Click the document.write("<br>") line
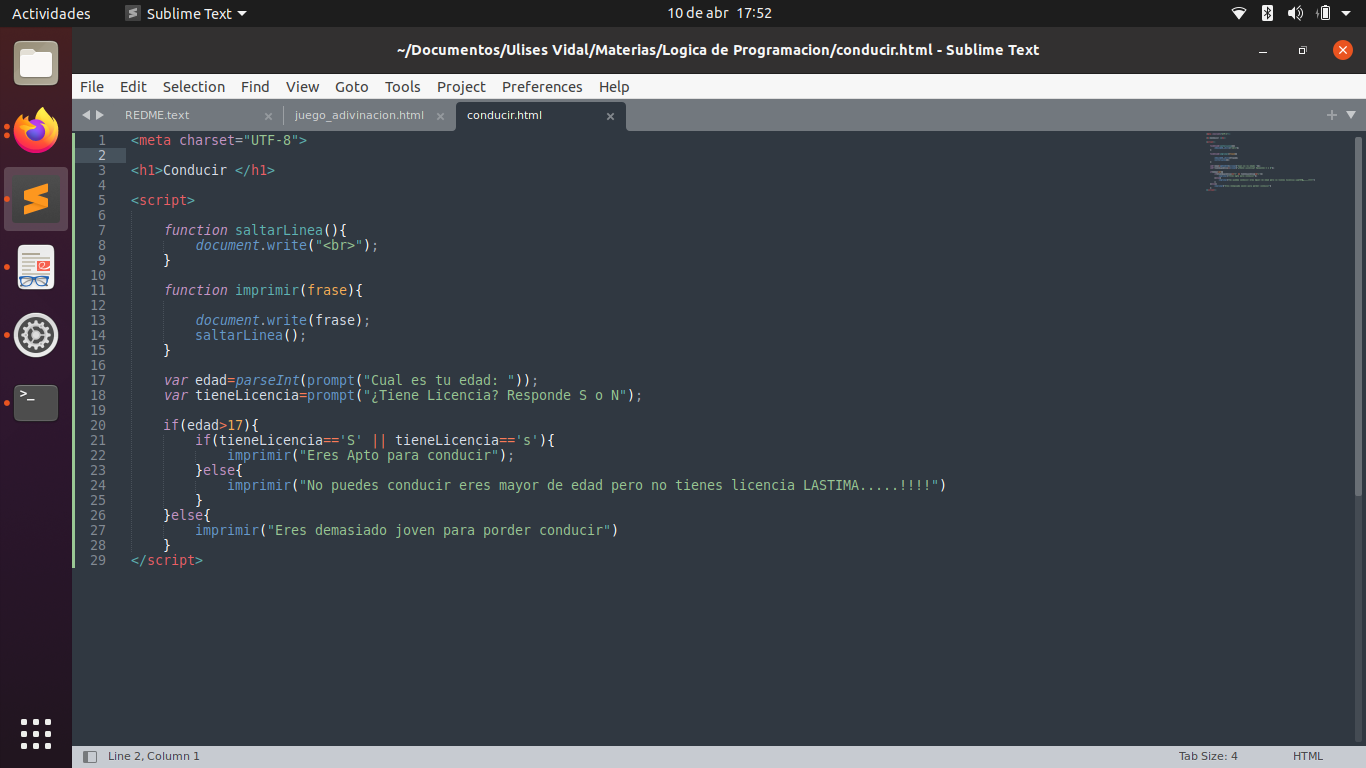Image resolution: width=1366 pixels, height=768 pixels. pos(287,245)
